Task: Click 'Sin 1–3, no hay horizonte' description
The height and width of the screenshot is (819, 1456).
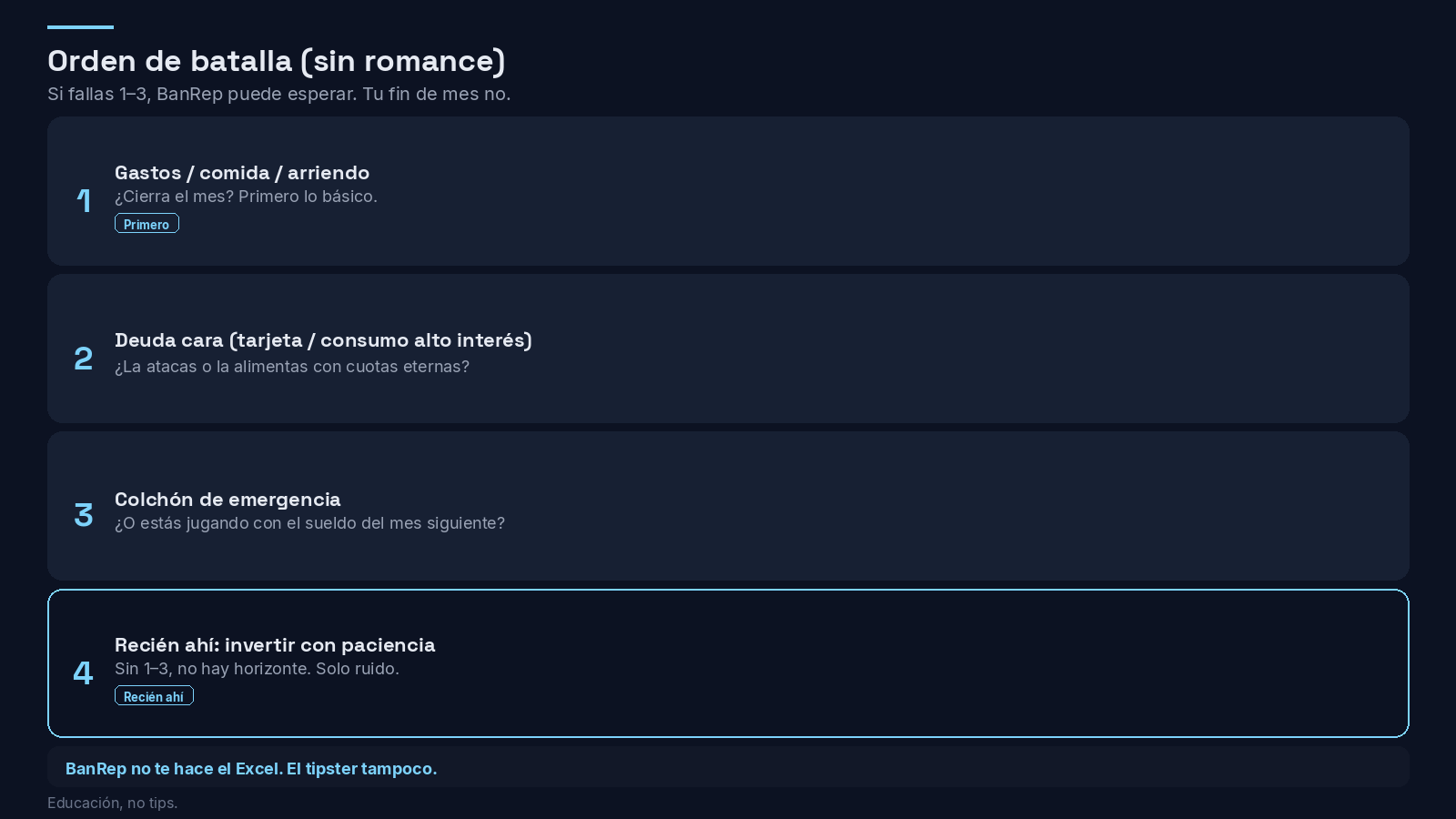Action: (x=257, y=669)
